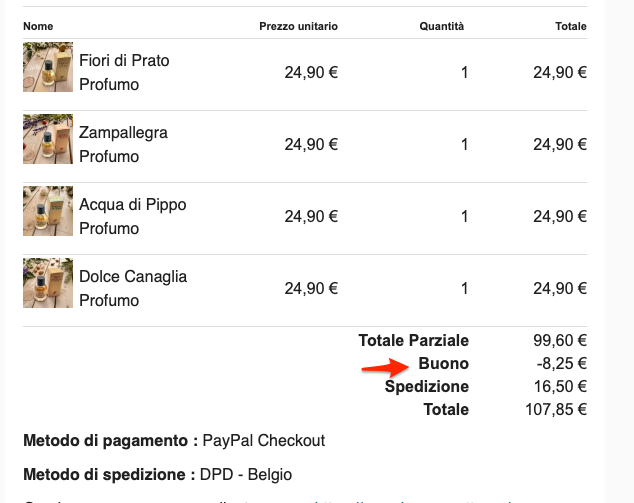Viewport: 634px width, 503px height.
Task: Click the Fiori di Prato Profumo name
Action: 124,72
